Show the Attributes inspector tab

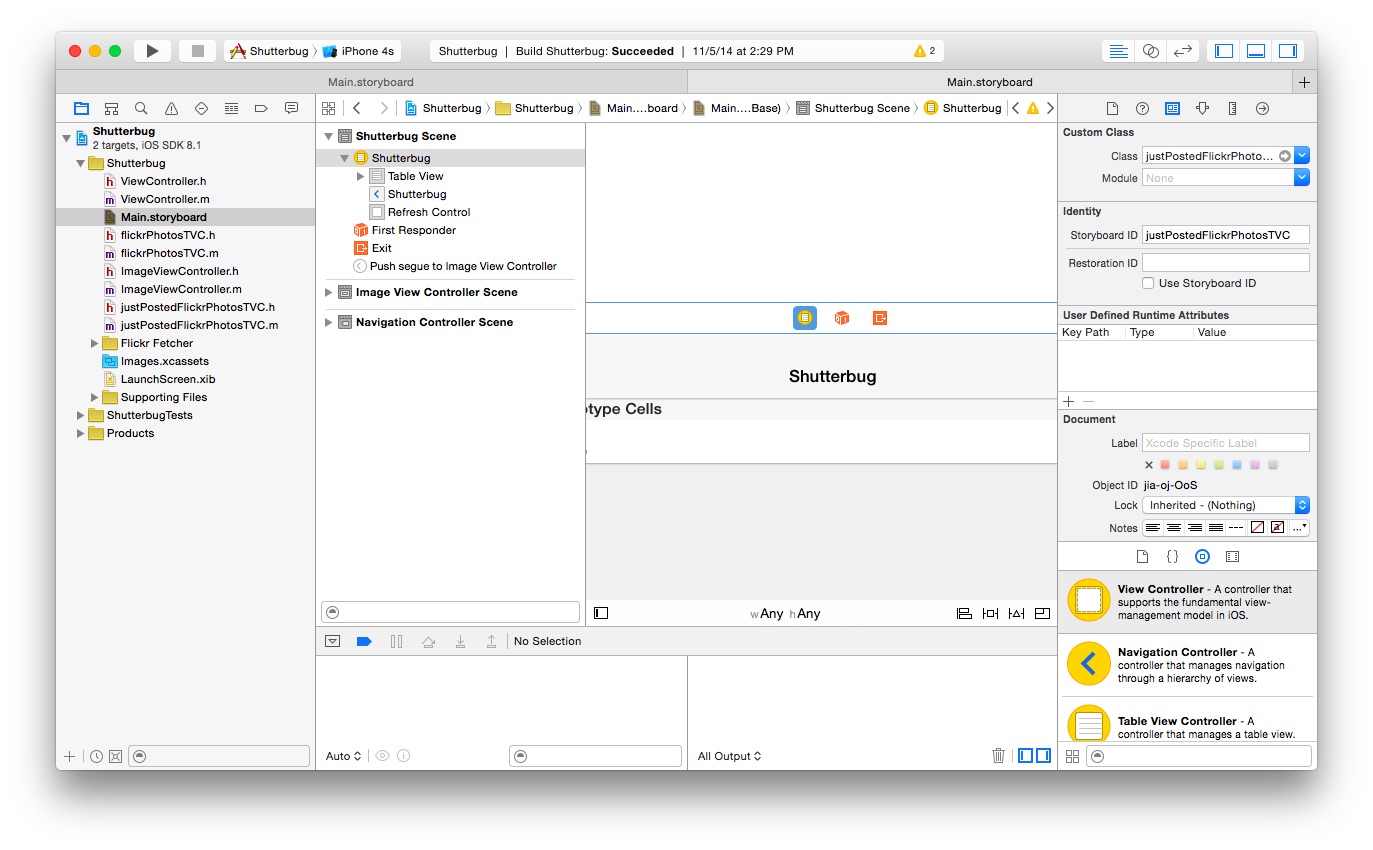pos(1202,108)
